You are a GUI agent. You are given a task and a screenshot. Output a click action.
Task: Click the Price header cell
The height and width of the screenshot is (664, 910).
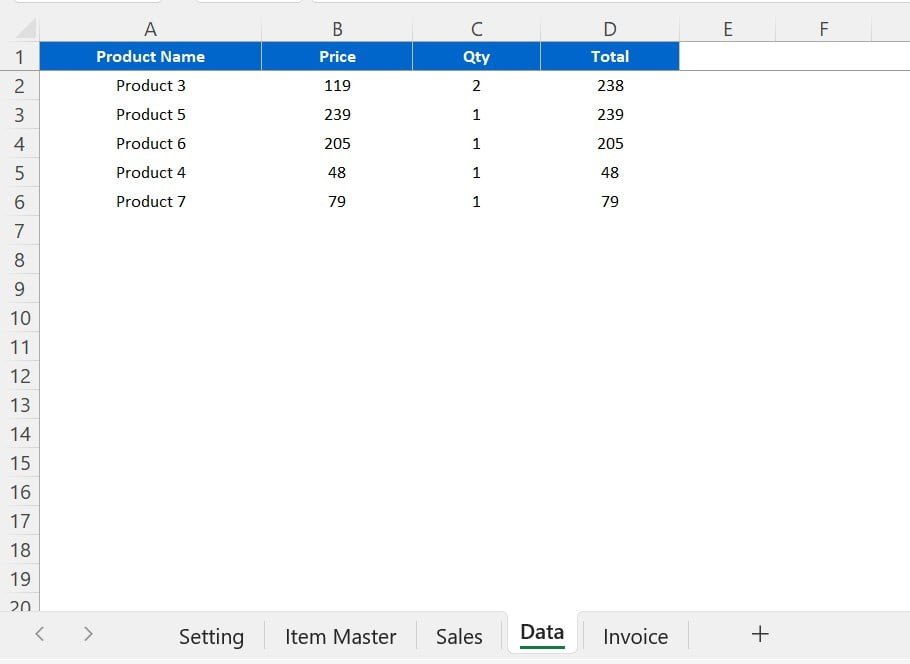pos(337,56)
